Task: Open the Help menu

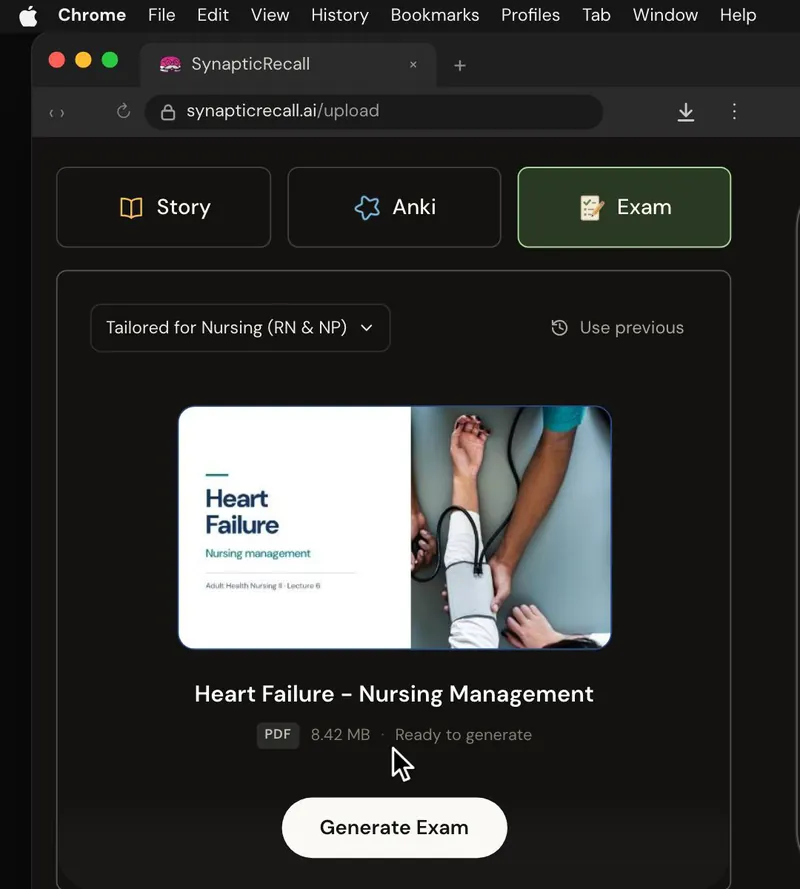Action: pyautogui.click(x=738, y=15)
